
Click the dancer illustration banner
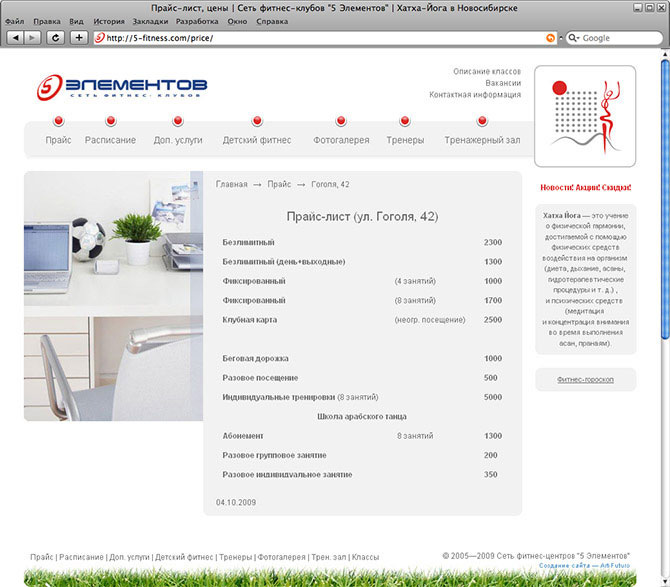[x=585, y=116]
